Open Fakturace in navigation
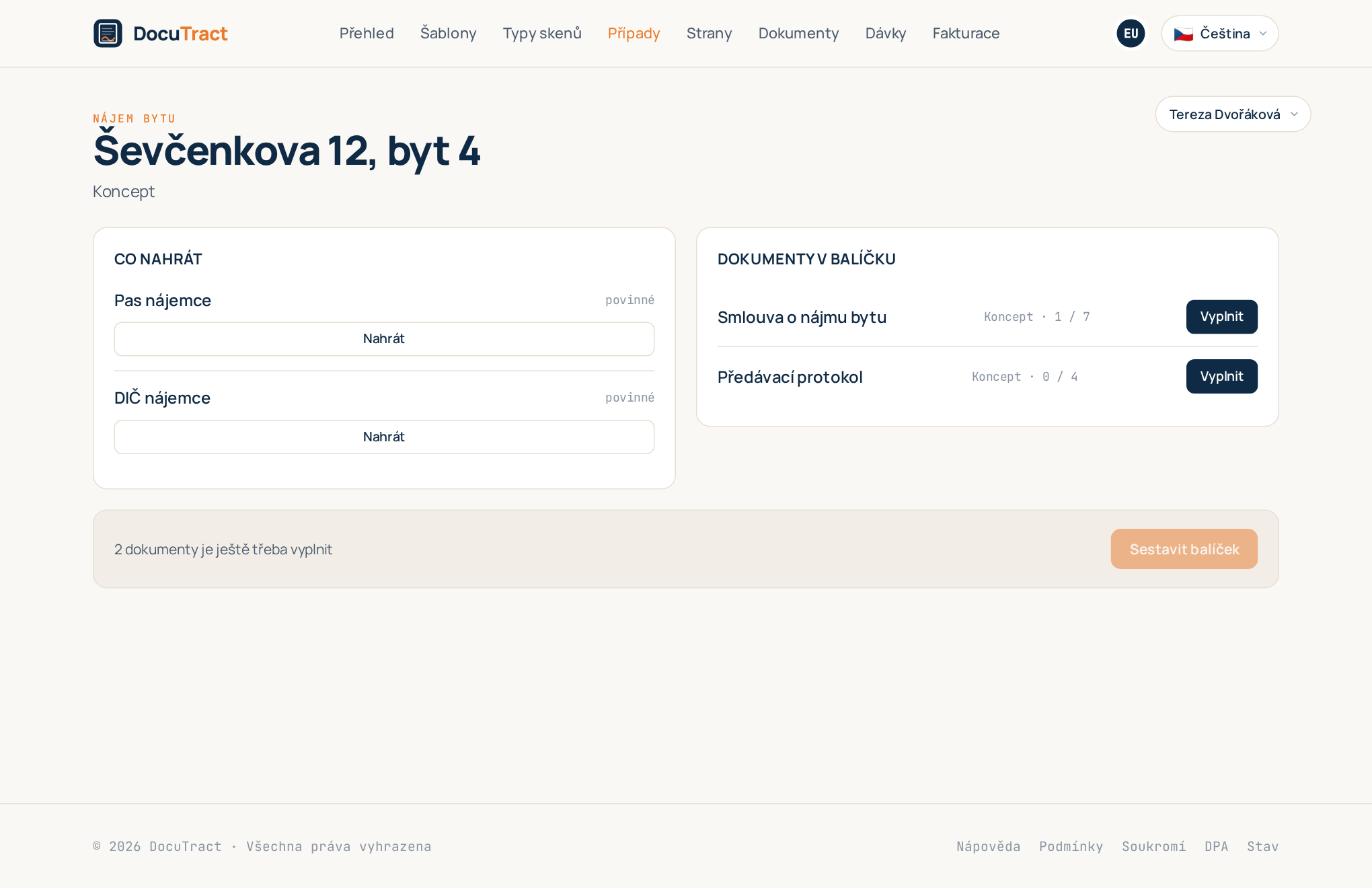Viewport: 1372px width, 888px height. coord(966,33)
